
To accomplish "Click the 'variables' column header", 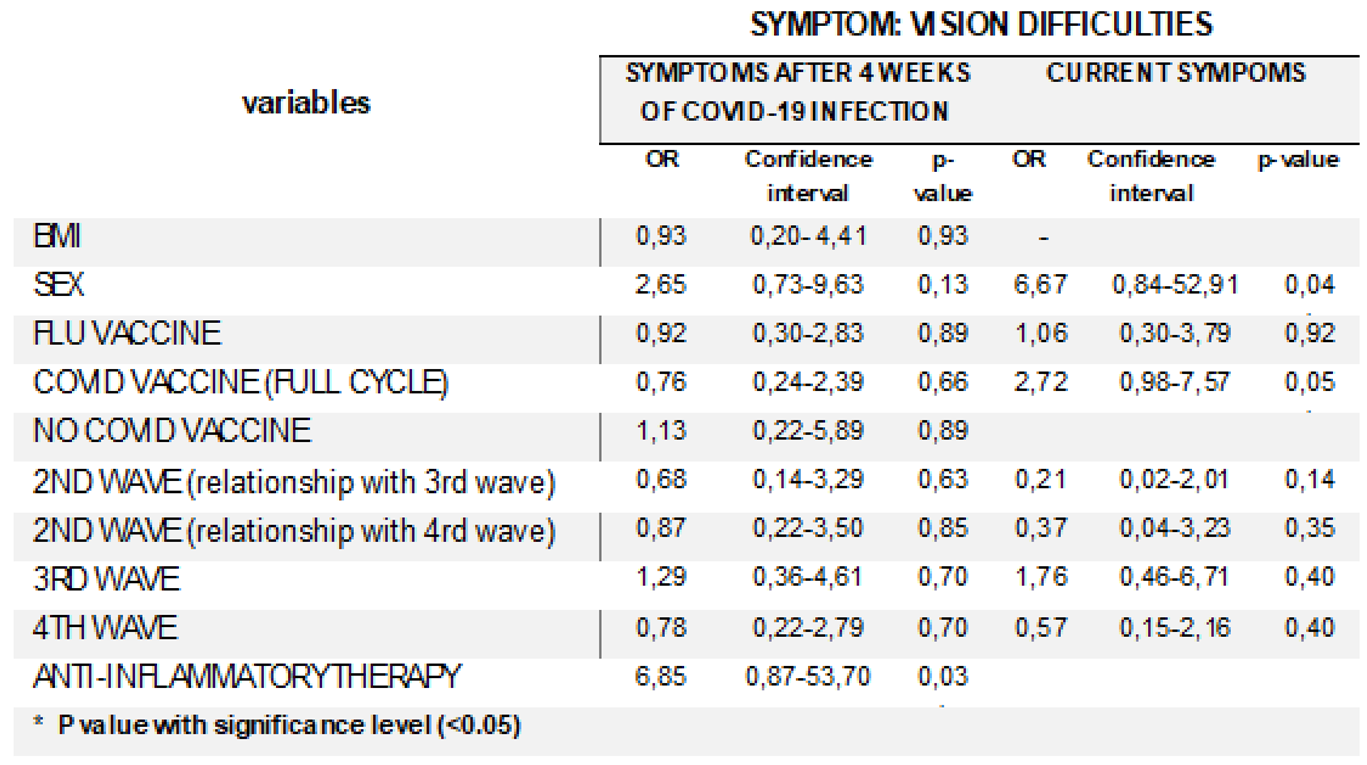I will coord(306,102).
